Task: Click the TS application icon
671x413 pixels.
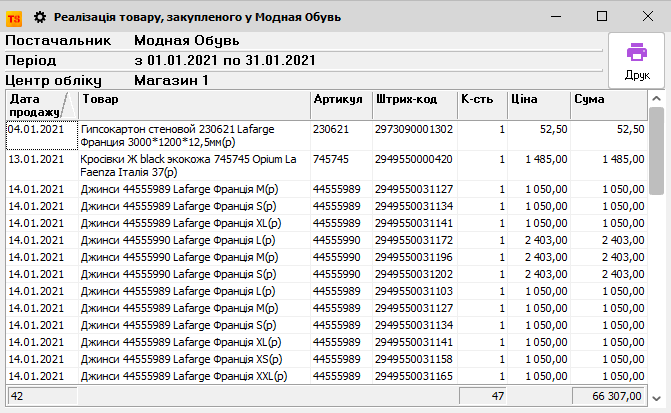Action: click(x=15, y=16)
